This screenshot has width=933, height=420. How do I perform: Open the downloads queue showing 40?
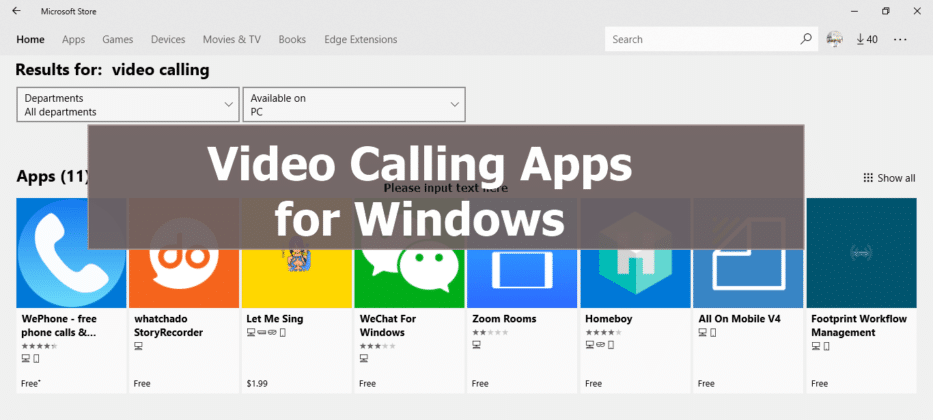(867, 39)
